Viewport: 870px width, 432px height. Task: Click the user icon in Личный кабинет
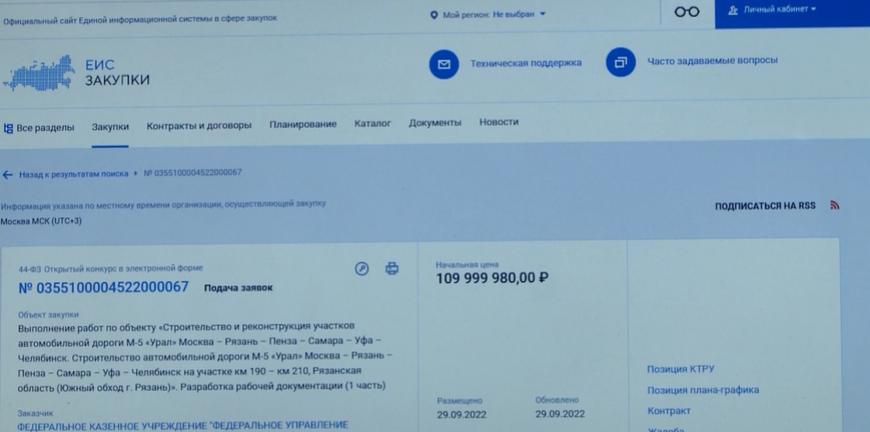[x=733, y=10]
